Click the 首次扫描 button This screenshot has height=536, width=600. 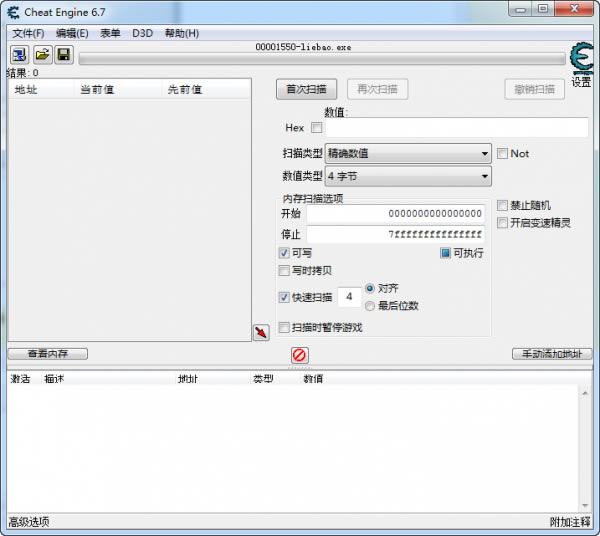tap(307, 90)
